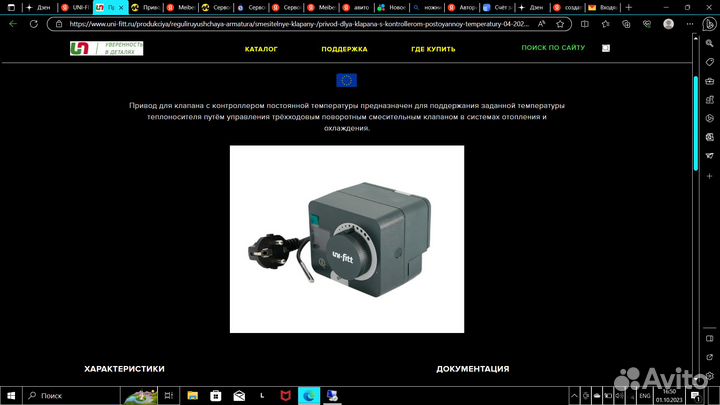Open split screen view in Edge

[585, 24]
